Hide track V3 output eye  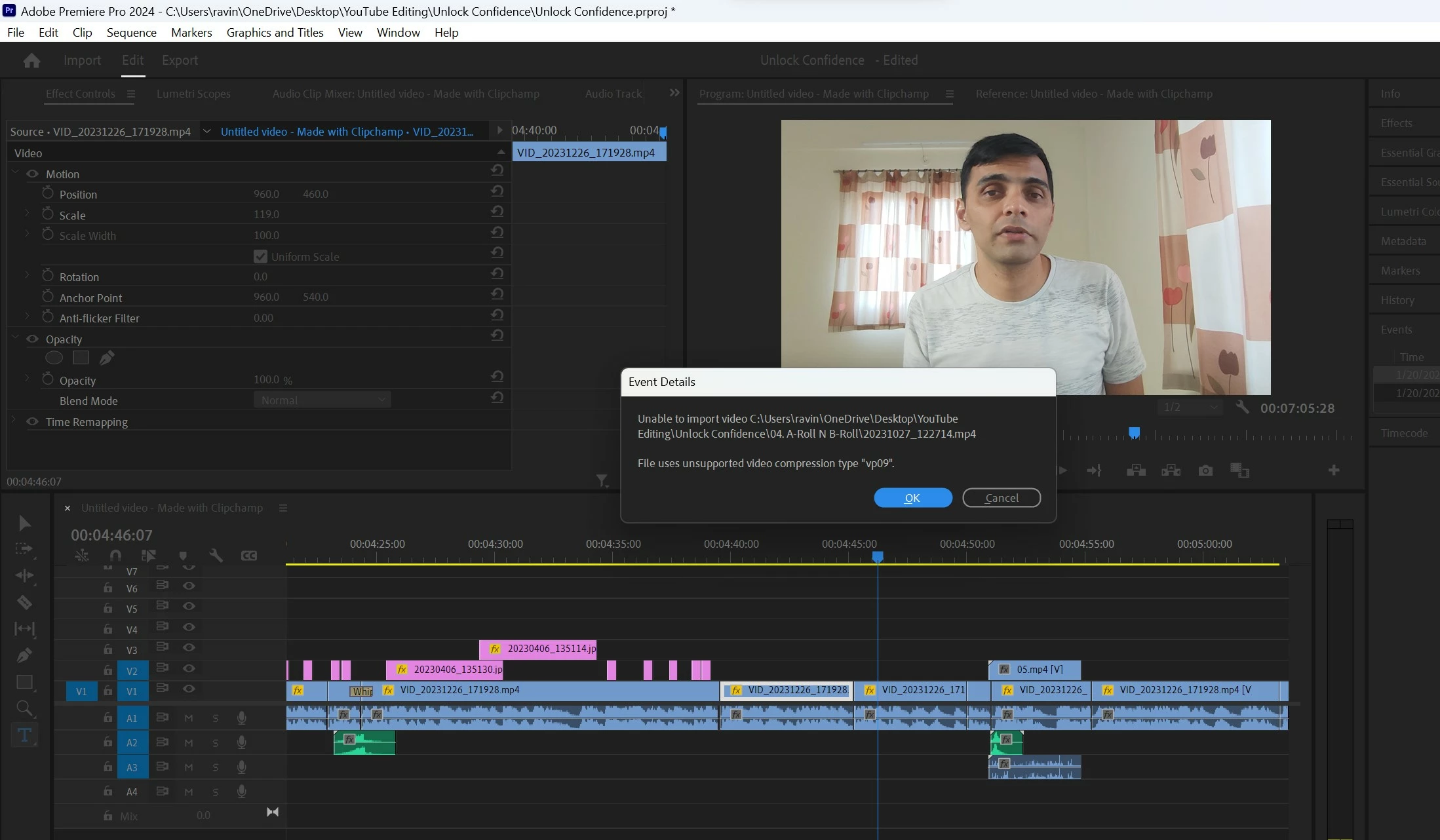189,647
